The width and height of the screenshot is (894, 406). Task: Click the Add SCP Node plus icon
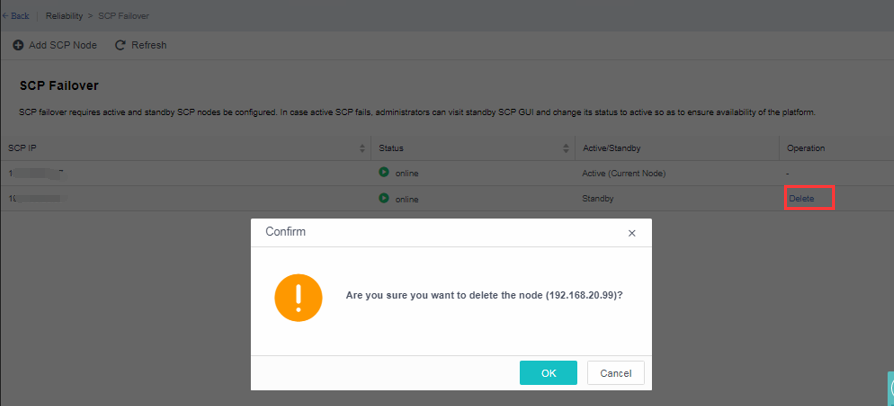tap(18, 45)
